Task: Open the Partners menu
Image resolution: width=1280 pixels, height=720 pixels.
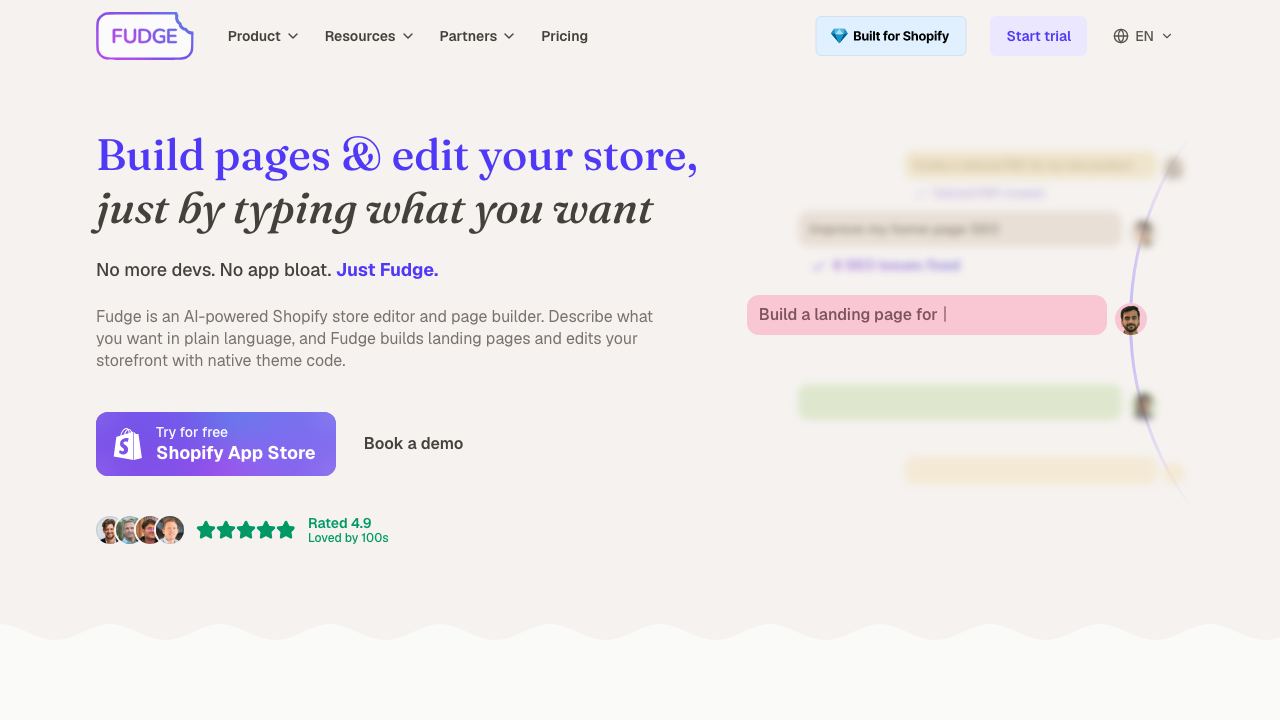Action: pos(477,36)
